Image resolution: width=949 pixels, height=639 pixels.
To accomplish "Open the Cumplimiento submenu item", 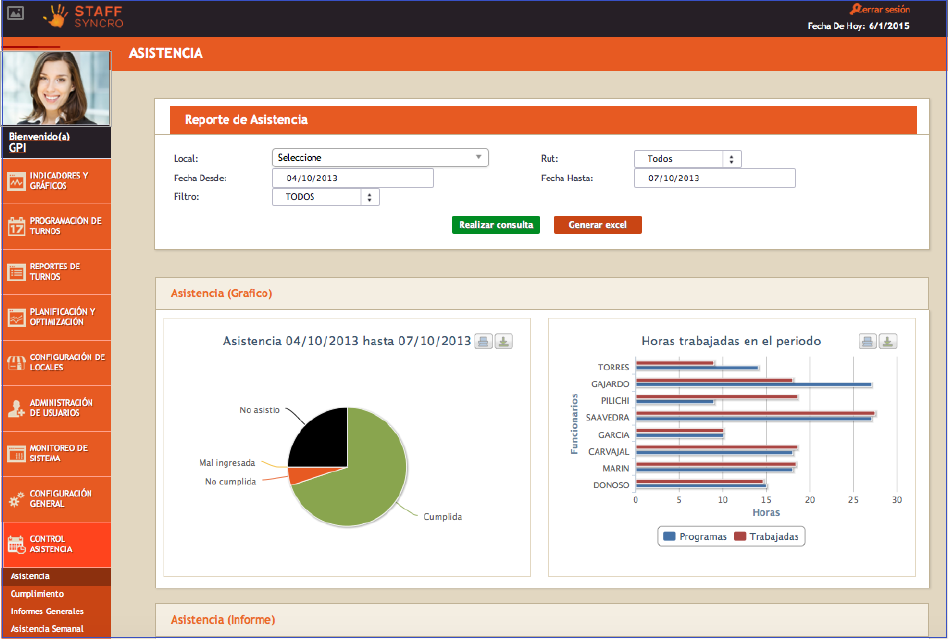I will point(37,594).
